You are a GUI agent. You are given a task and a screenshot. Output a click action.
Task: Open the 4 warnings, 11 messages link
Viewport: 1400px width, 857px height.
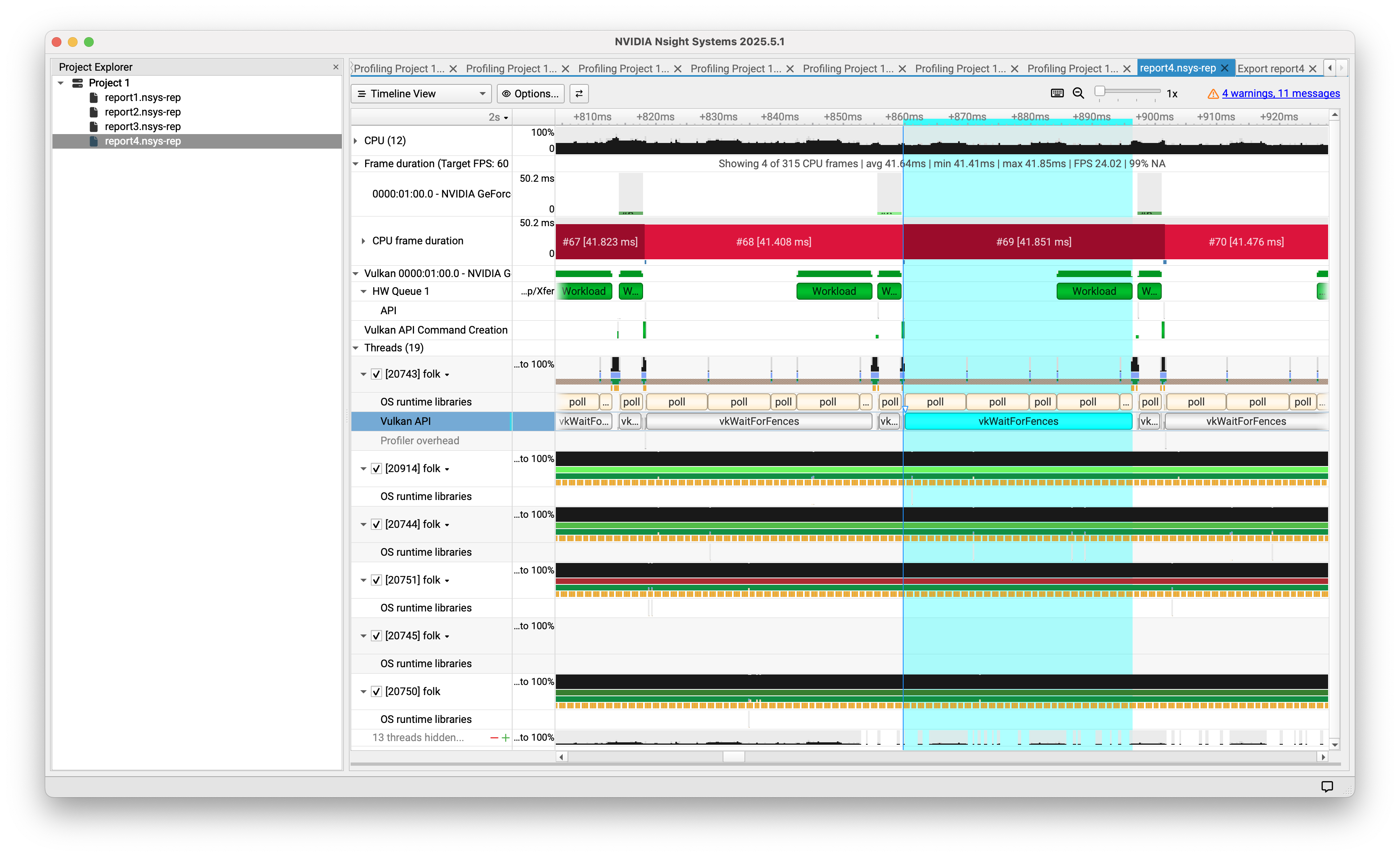click(x=1281, y=93)
